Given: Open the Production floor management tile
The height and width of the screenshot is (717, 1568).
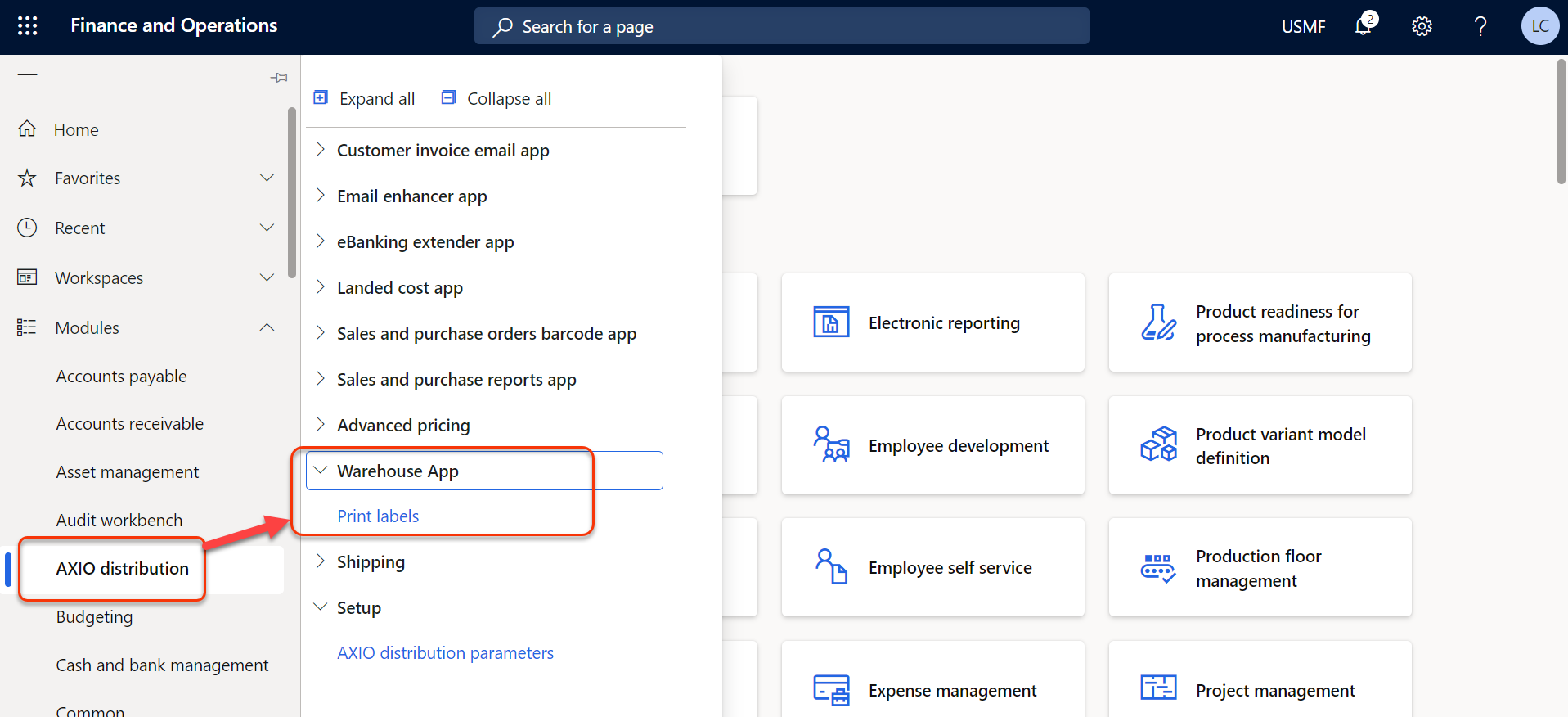Looking at the screenshot, I should coord(1260,568).
